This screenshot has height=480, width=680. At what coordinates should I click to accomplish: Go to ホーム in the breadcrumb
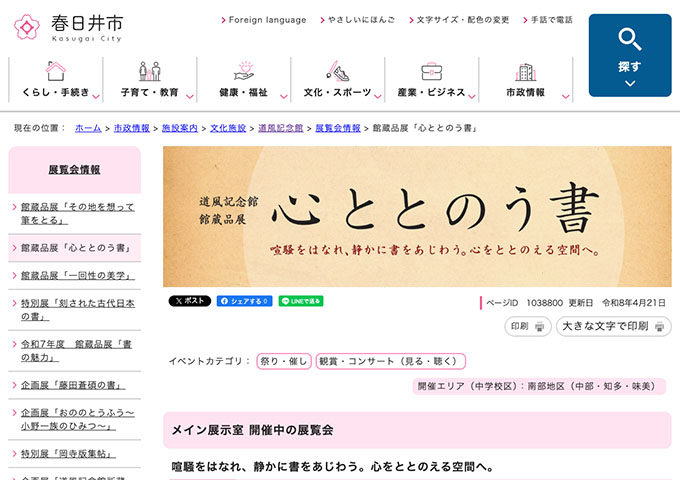[x=88, y=128]
